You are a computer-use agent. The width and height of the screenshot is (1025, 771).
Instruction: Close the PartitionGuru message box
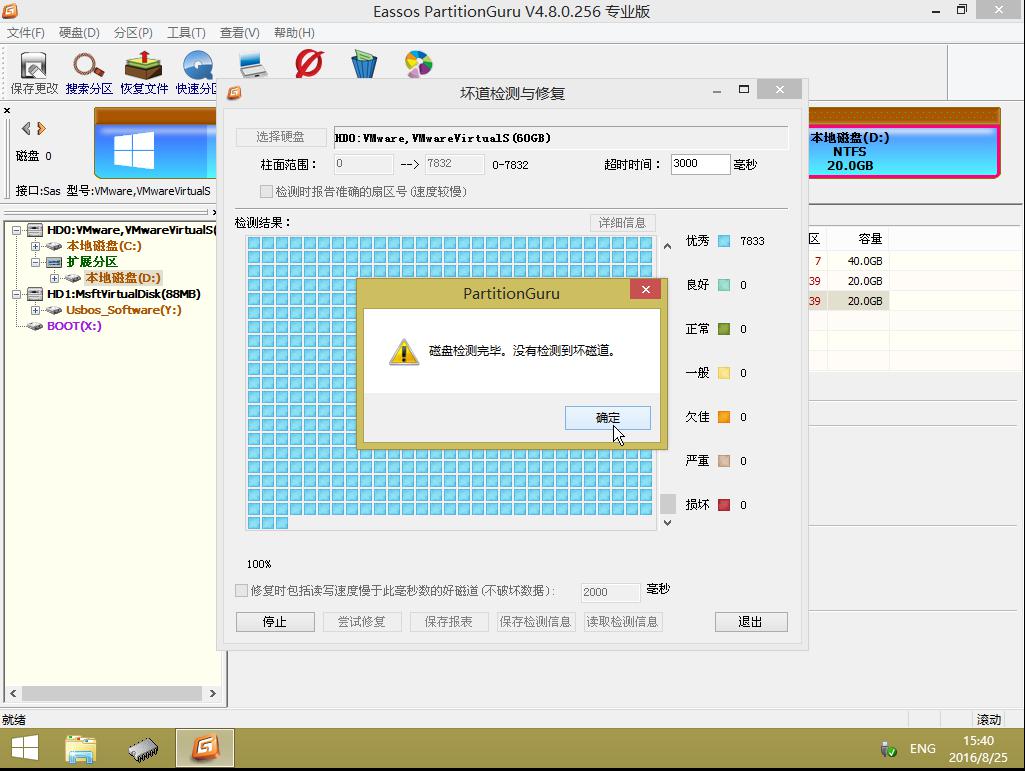click(x=646, y=289)
